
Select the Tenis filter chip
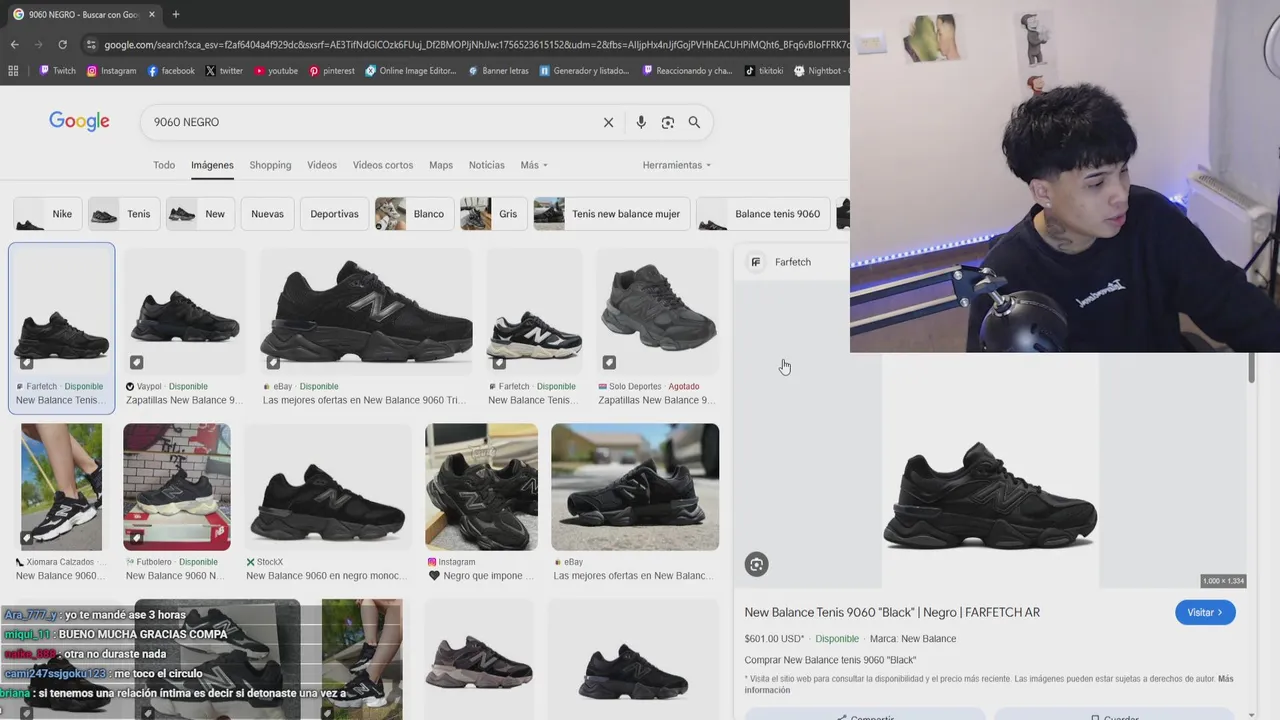pos(124,214)
